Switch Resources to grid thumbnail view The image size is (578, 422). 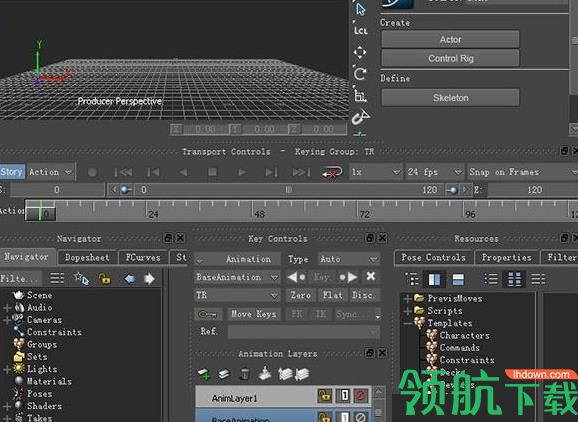pyautogui.click(x=514, y=279)
